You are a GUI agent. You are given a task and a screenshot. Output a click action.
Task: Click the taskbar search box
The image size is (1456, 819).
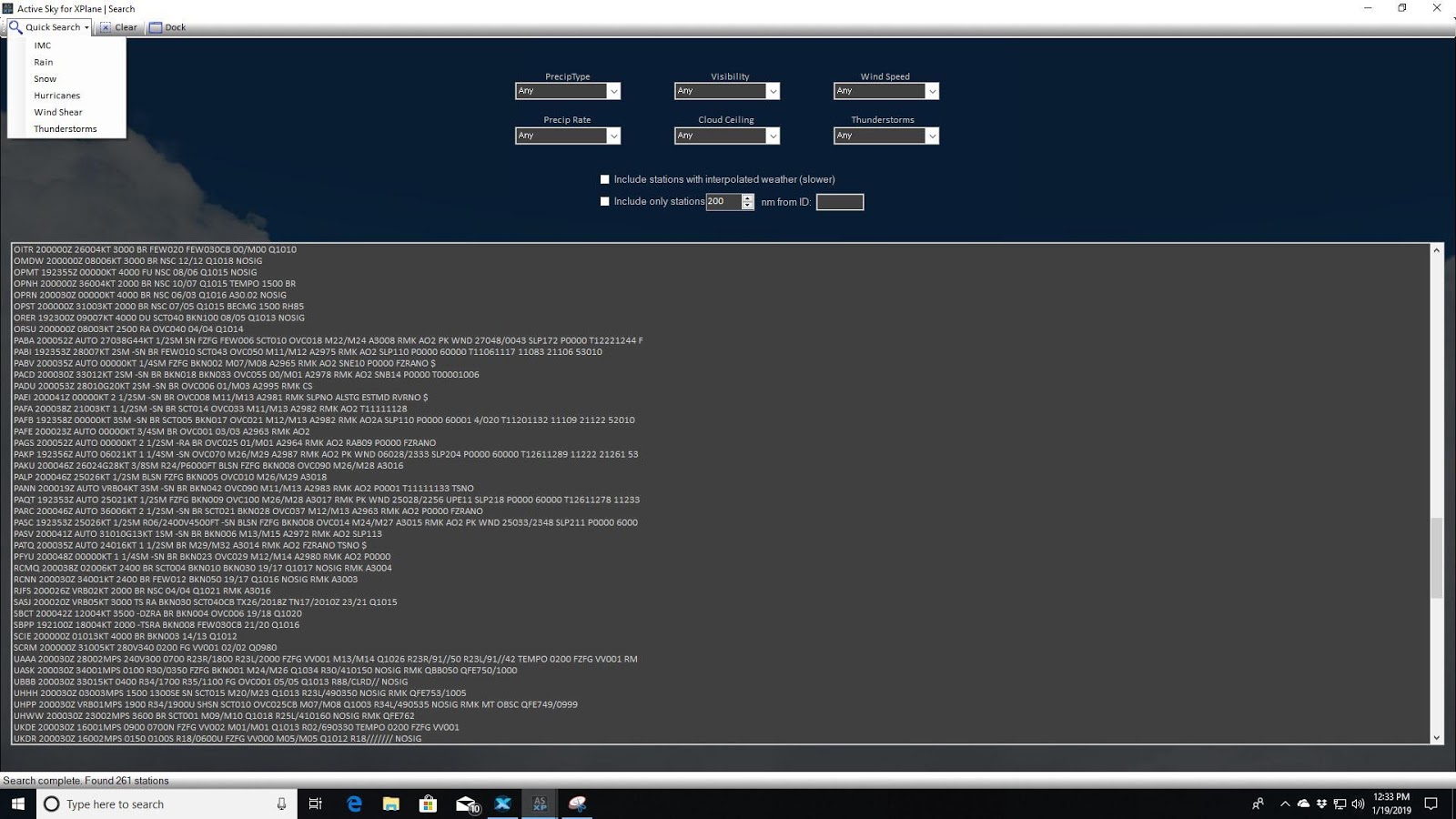coord(167,804)
